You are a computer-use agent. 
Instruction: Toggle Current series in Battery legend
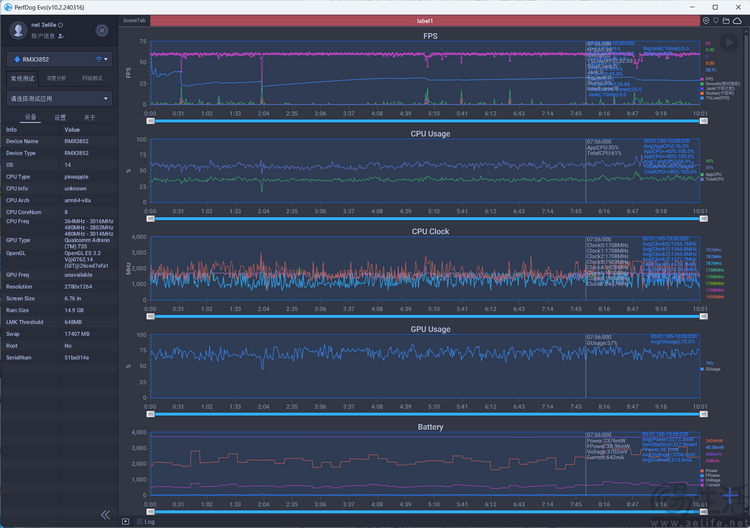(x=710, y=485)
